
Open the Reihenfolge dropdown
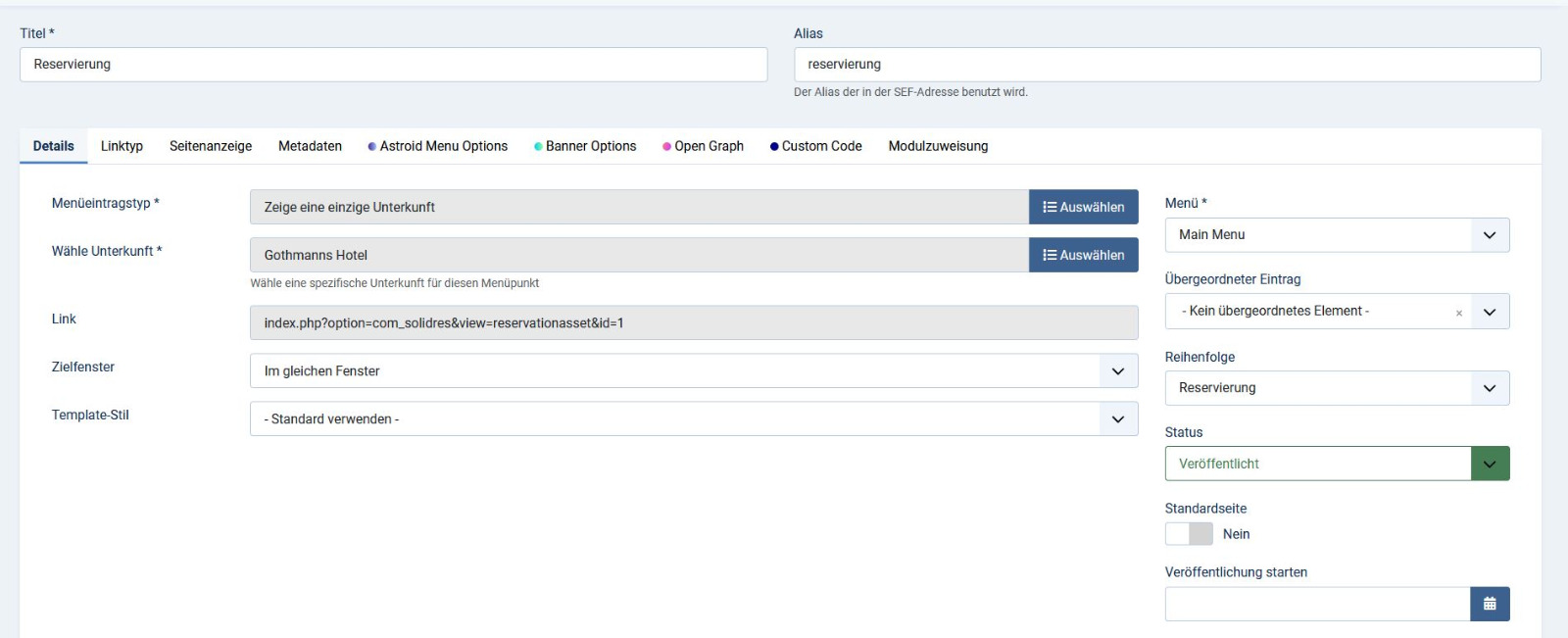(x=1336, y=388)
